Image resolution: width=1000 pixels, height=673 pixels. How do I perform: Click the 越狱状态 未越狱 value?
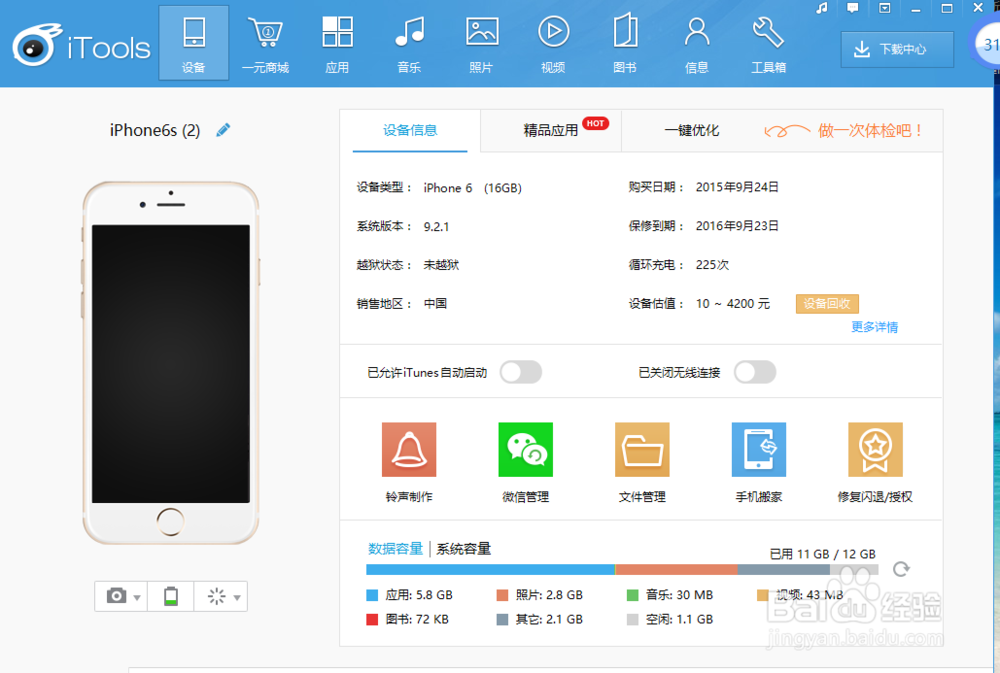[x=441, y=265]
